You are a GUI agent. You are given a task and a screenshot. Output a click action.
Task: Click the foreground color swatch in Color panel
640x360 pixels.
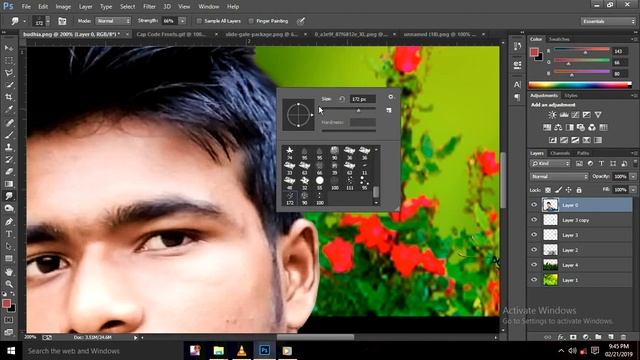click(534, 52)
